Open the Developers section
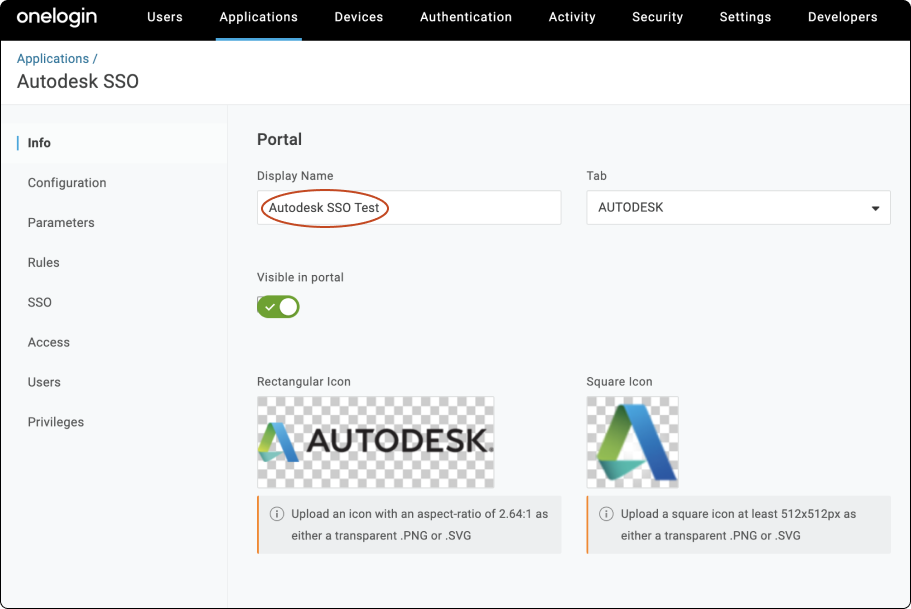This screenshot has width=911, height=609. pos(842,17)
